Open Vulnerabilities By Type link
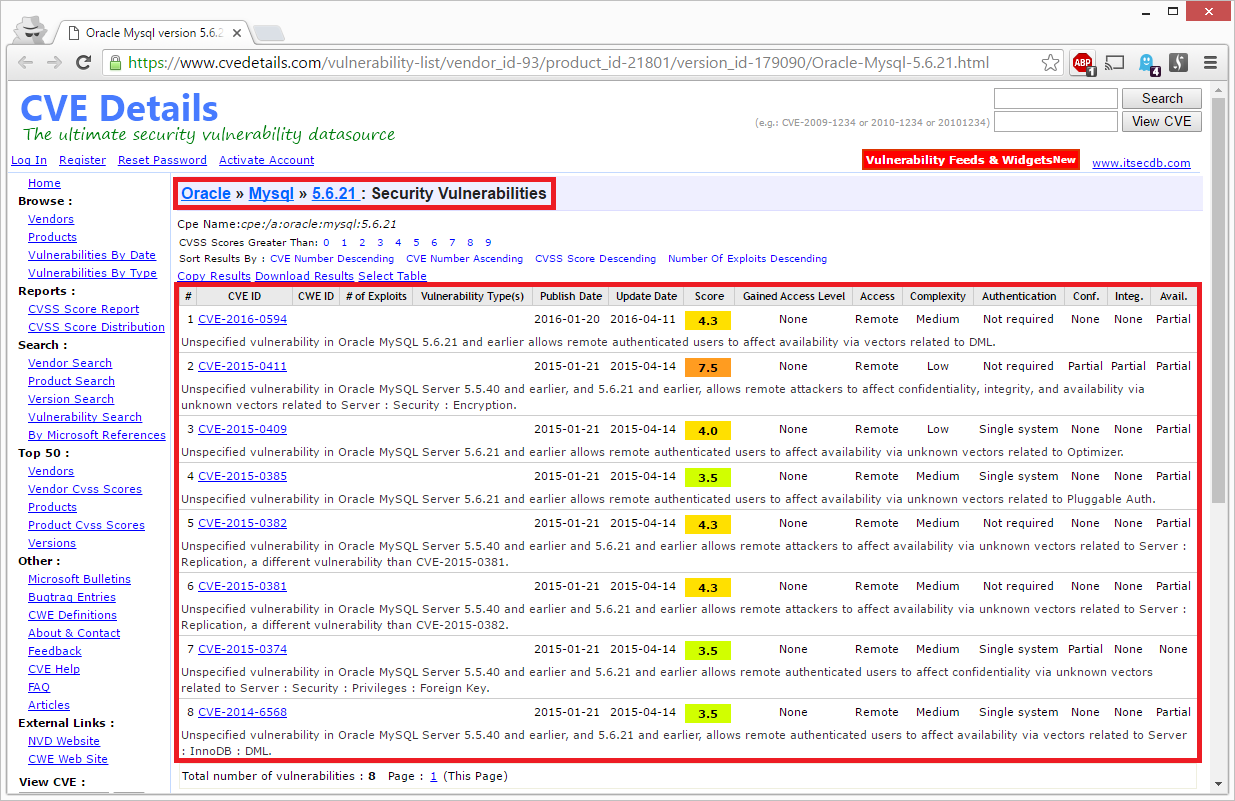1235x801 pixels. point(92,273)
